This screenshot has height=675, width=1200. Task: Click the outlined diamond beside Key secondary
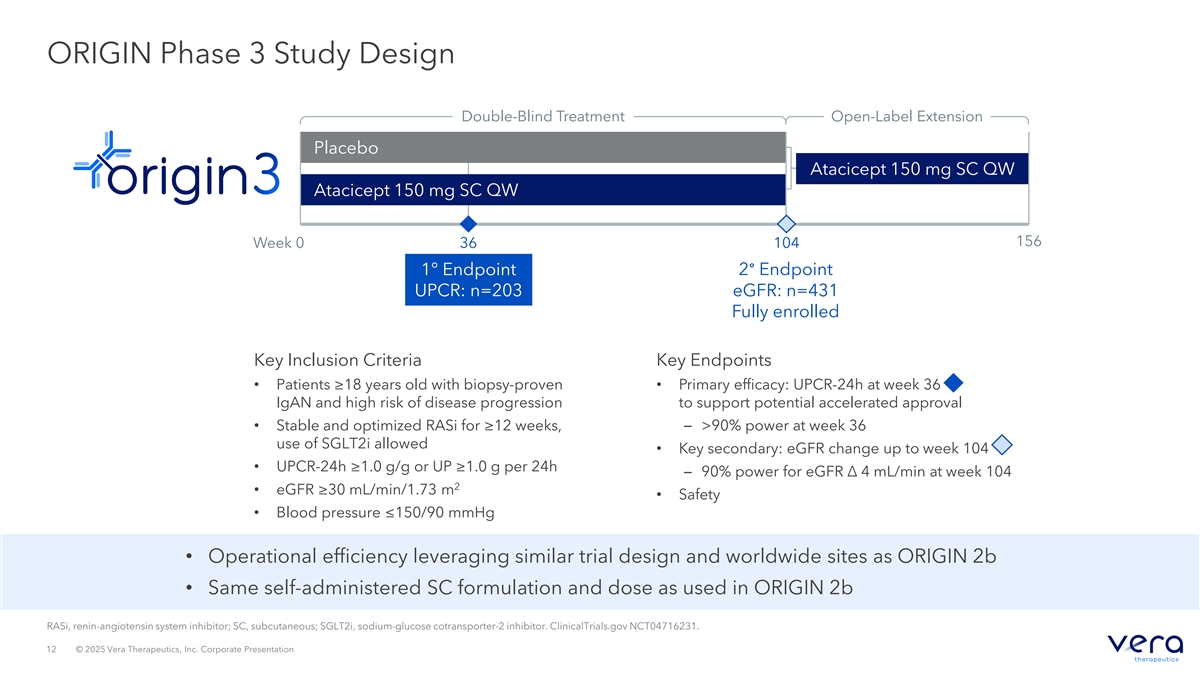(1003, 445)
